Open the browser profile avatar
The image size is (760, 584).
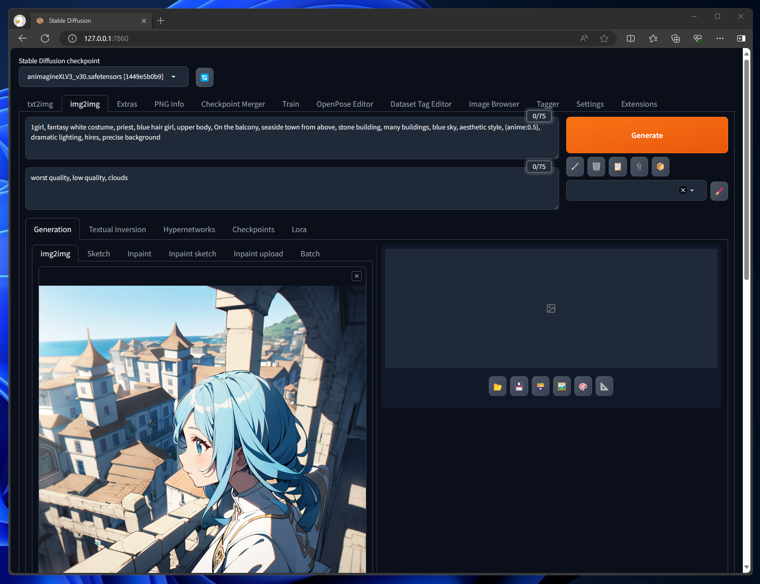click(20, 21)
